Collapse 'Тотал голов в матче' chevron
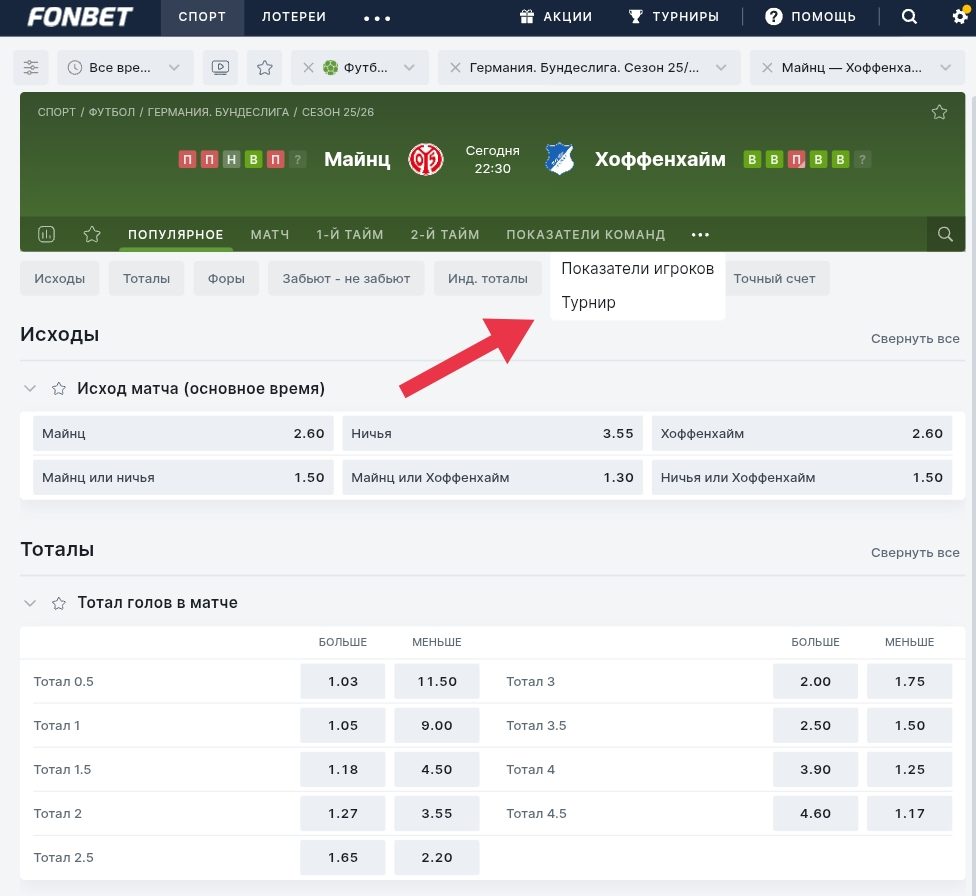 30,604
